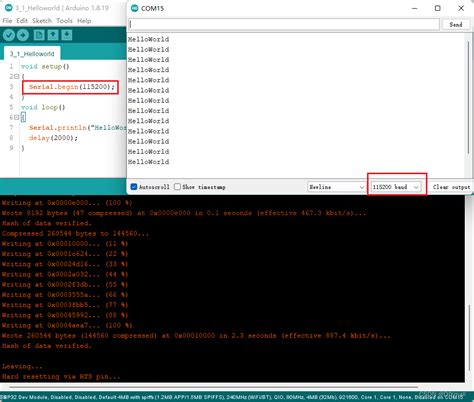Click the Save sketch toolbar icon
The height and width of the screenshot is (402, 474).
coord(67,35)
